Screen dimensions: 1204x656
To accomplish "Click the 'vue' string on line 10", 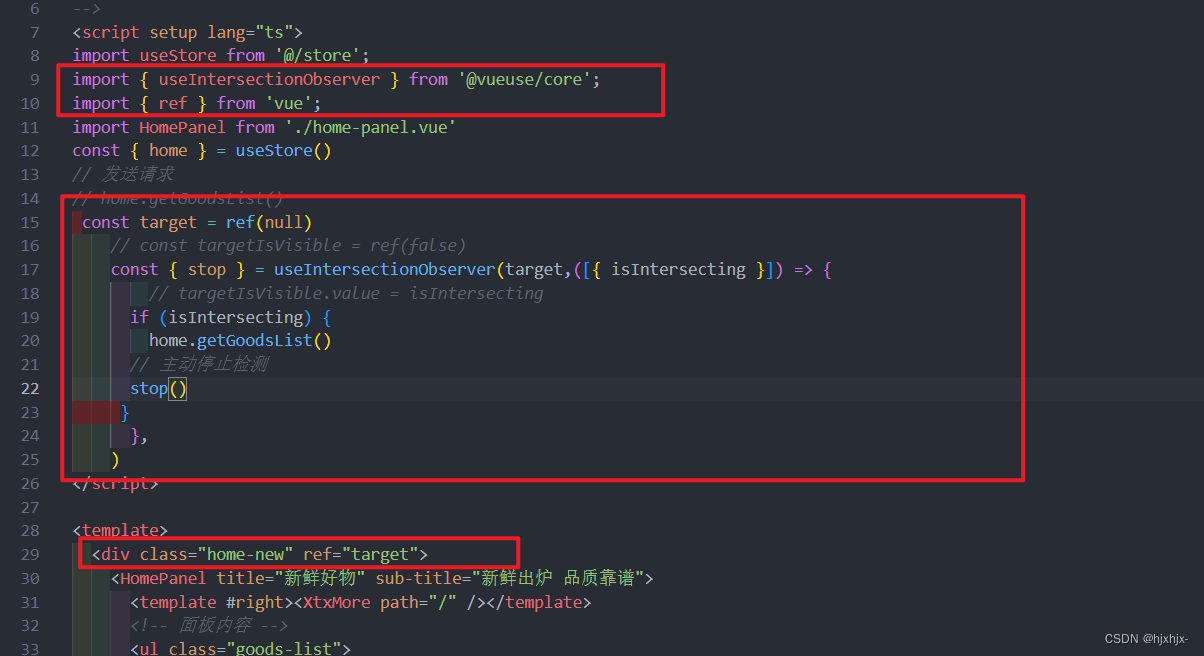I will 289,103.
